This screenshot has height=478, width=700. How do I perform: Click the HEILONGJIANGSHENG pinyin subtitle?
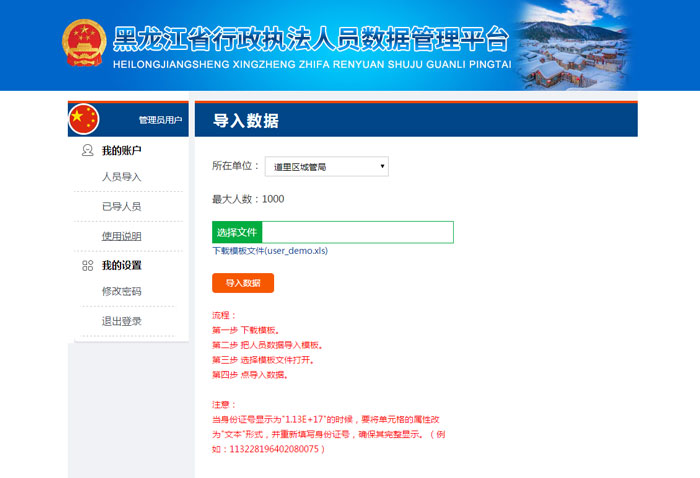[x=312, y=64]
